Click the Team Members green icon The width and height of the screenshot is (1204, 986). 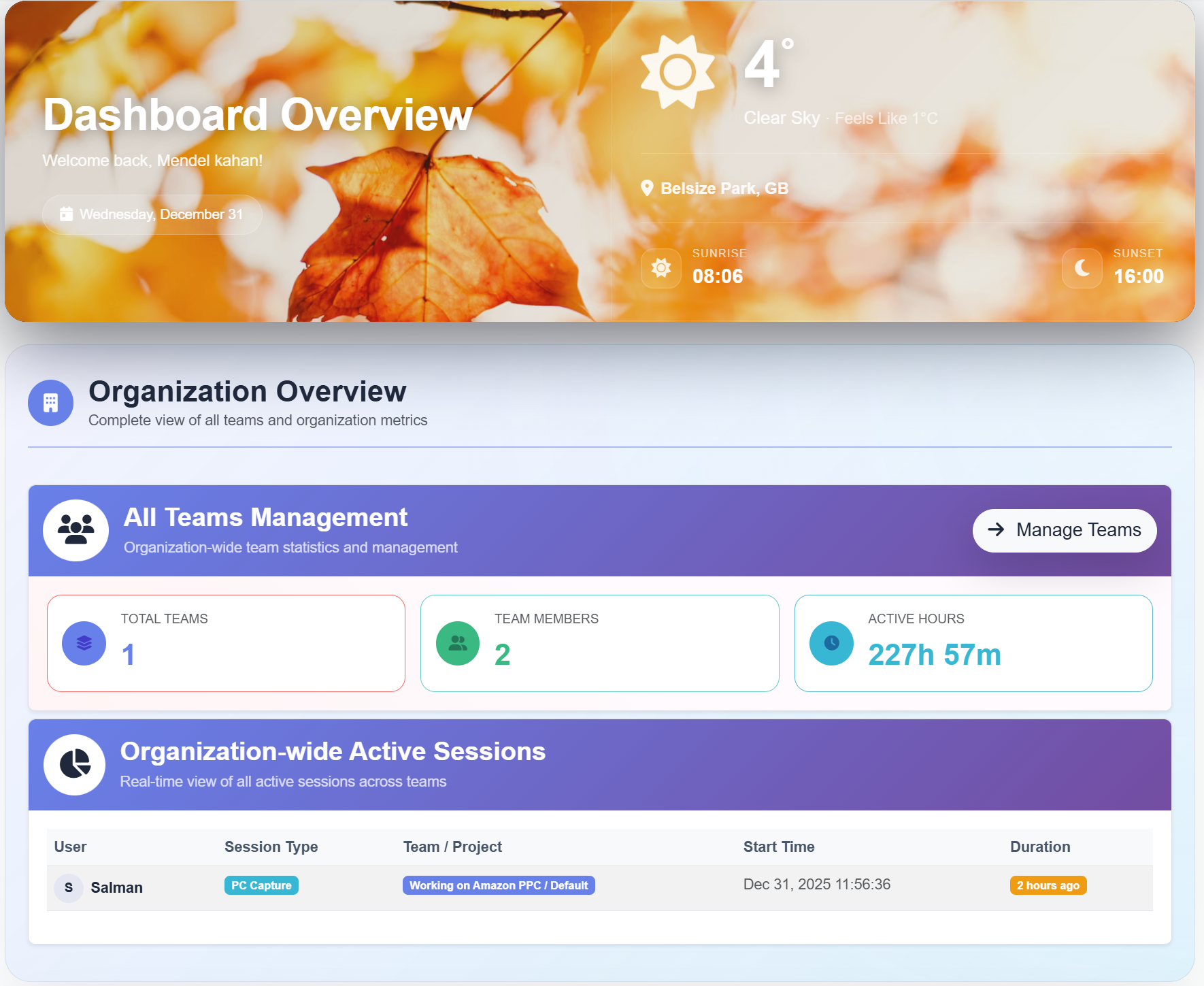pos(457,643)
